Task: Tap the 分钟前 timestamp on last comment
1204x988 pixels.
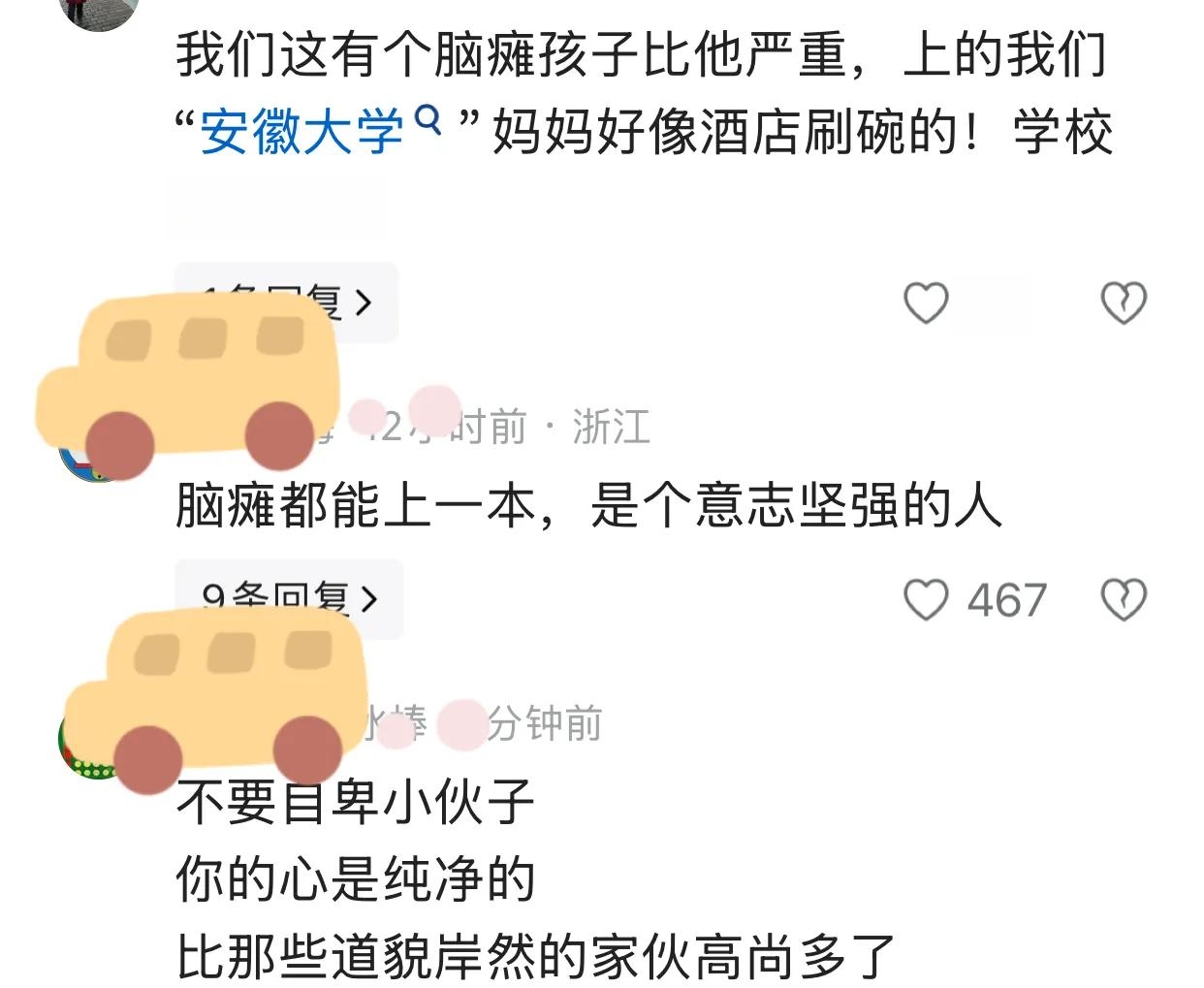Action: pos(544,723)
